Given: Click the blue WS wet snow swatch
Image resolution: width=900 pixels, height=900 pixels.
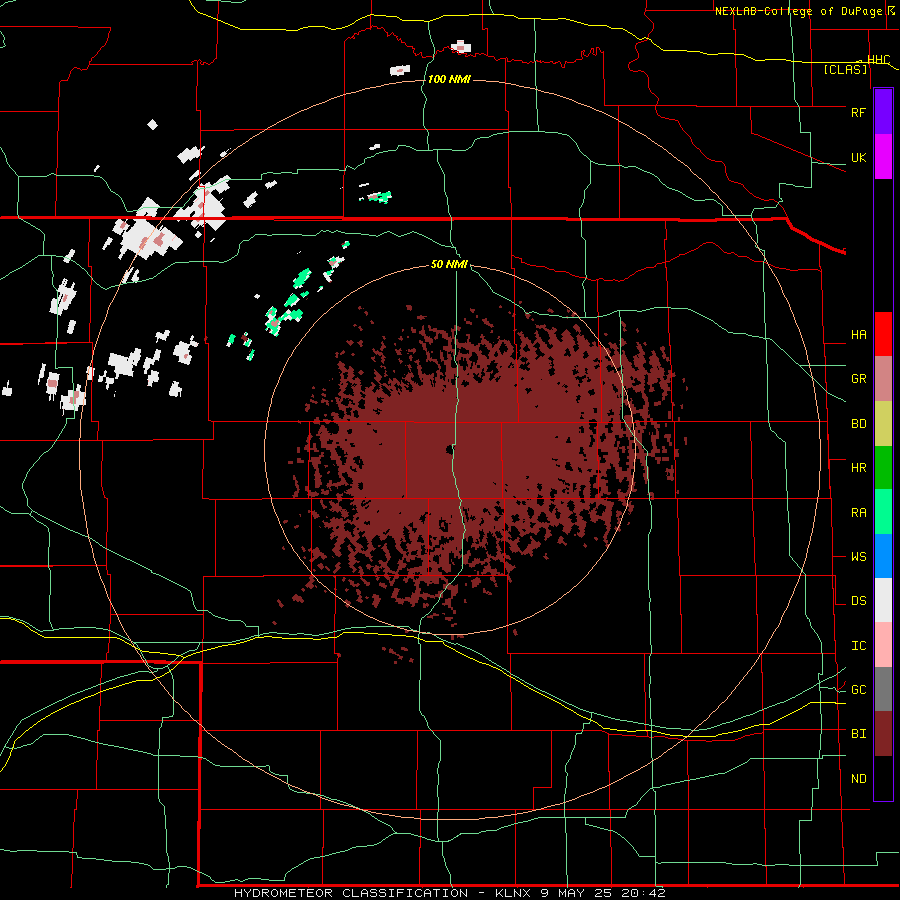Looking at the screenshot, I should tap(883, 556).
